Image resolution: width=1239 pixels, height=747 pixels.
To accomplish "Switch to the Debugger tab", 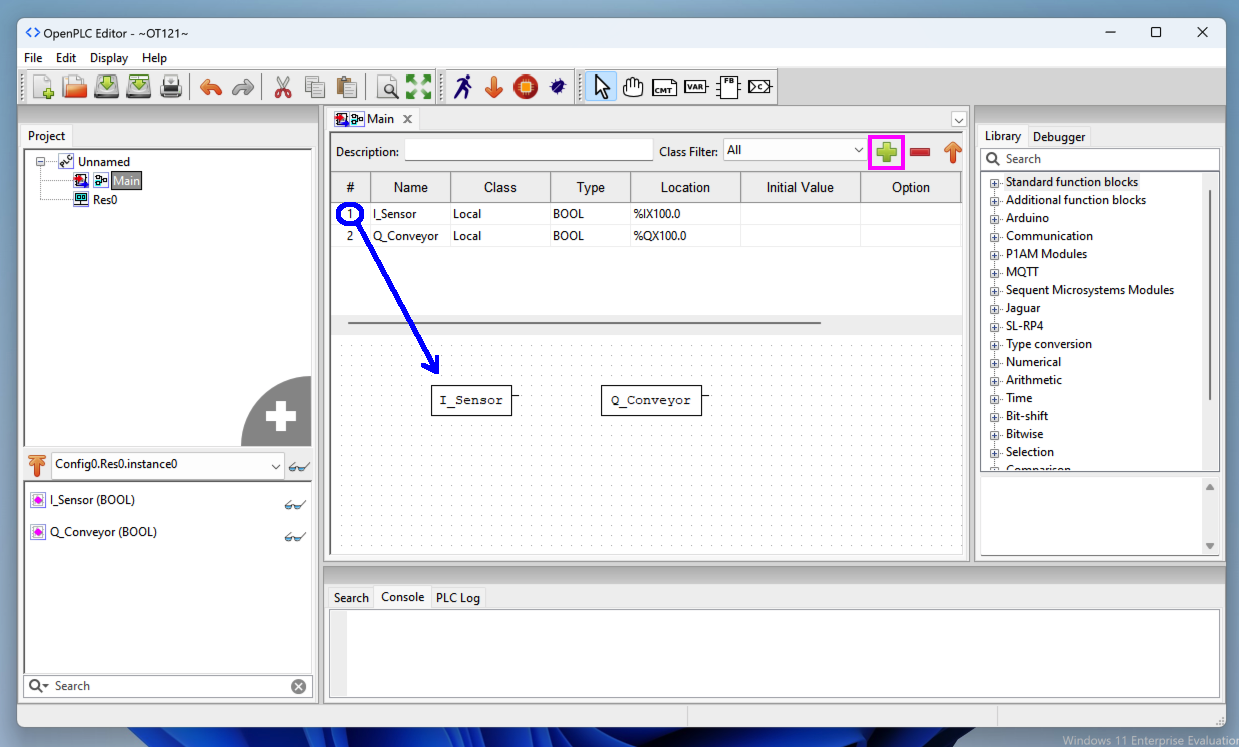I will (x=1058, y=137).
